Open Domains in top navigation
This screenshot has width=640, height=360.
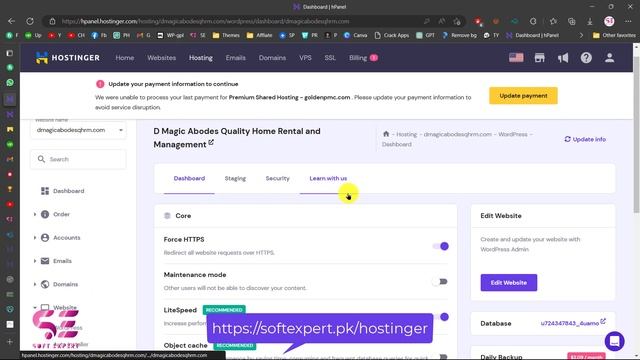[272, 58]
